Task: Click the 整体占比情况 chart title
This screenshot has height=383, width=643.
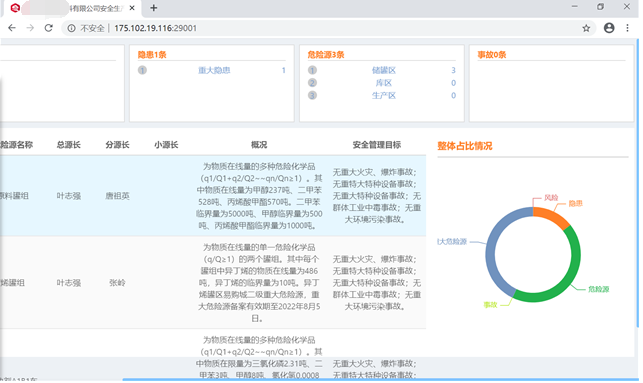Action: (x=465, y=146)
